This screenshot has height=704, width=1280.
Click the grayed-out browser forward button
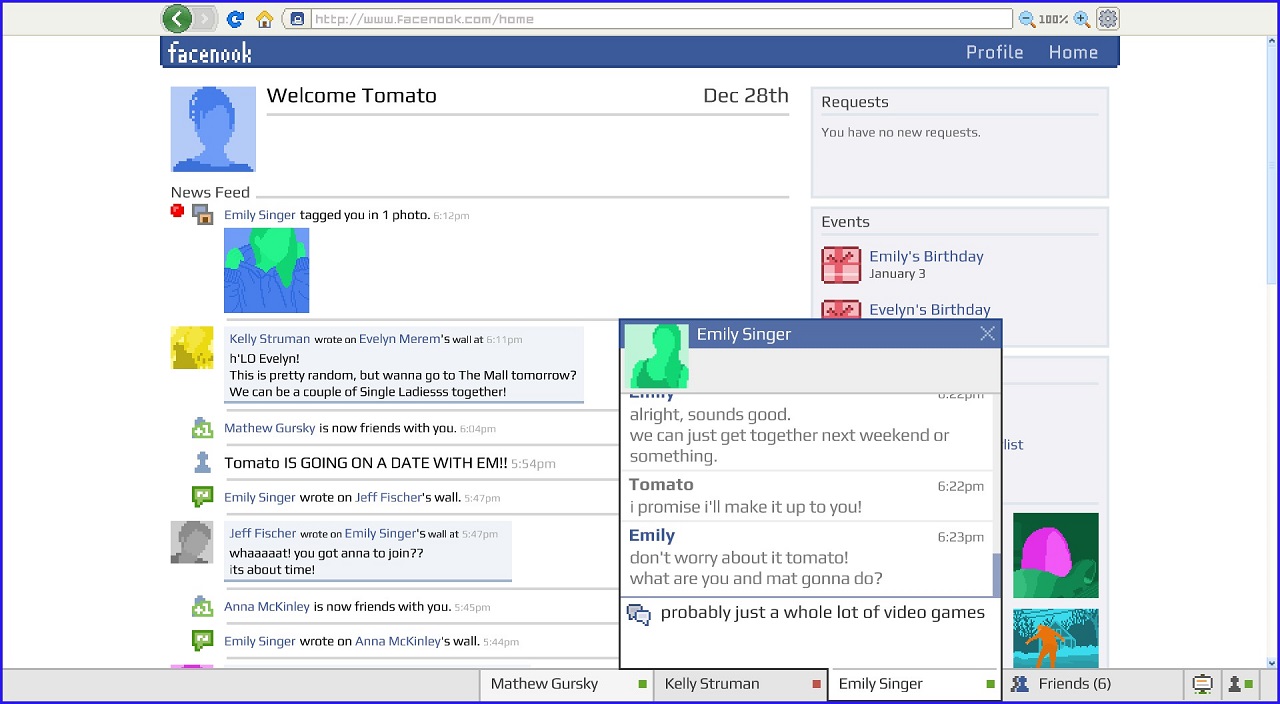coord(204,18)
